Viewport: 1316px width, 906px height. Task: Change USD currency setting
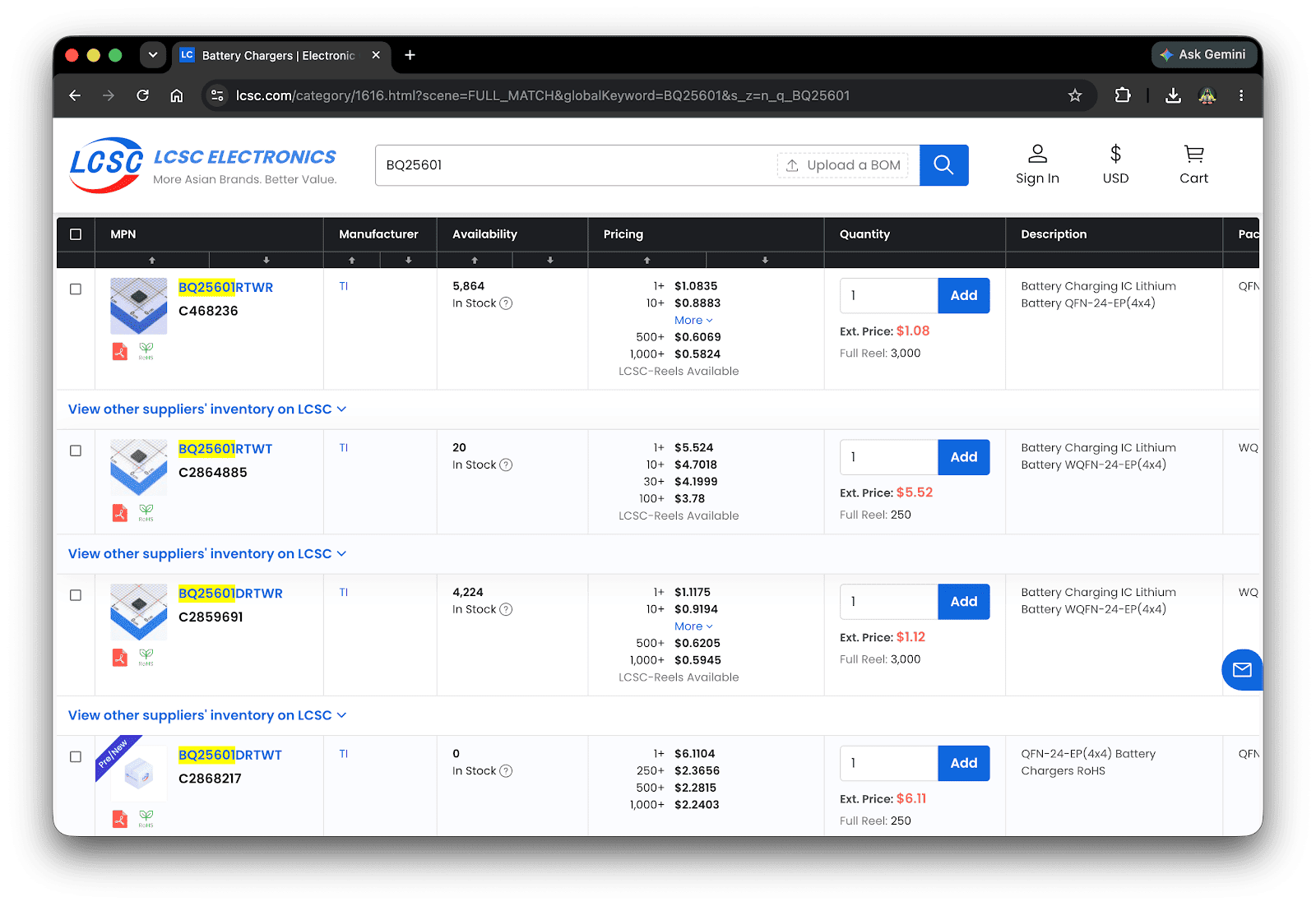click(x=1115, y=165)
